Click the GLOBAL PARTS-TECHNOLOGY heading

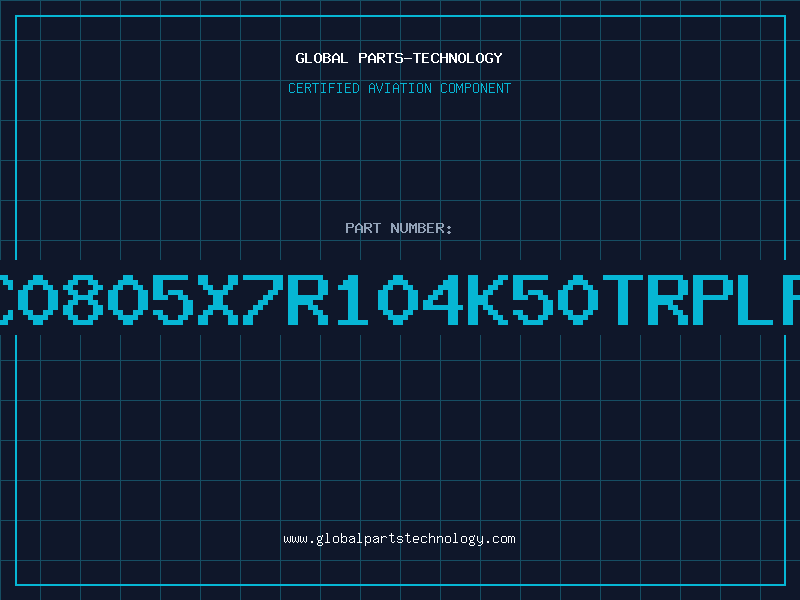399,58
